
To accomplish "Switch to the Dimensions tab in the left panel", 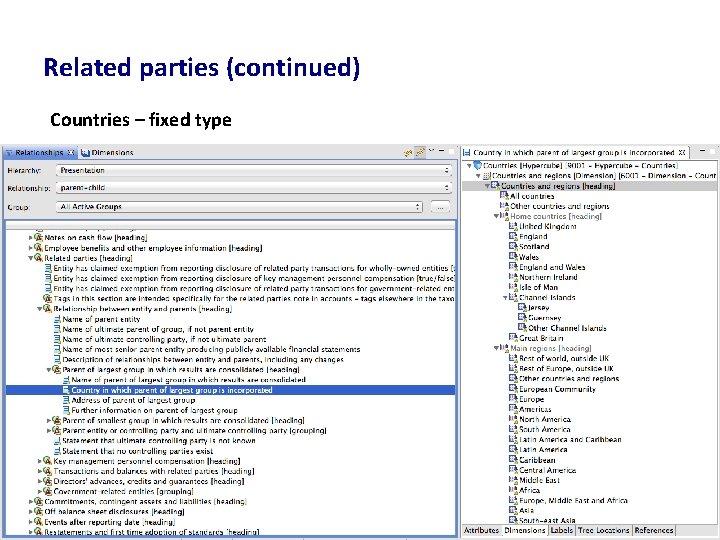I will 107,152.
